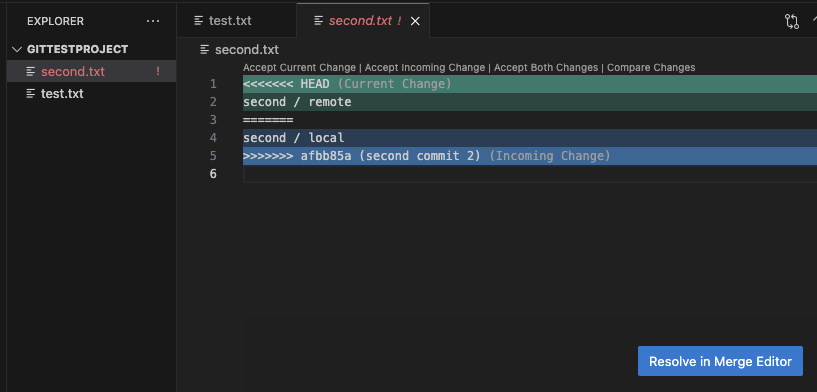Place cursor on empty line 6

pyautogui.click(x=530, y=174)
